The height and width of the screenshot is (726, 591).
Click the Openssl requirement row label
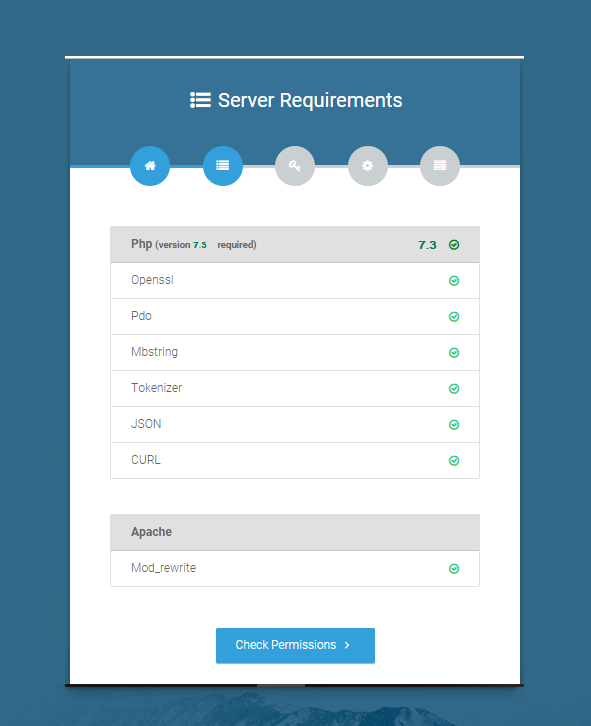(152, 280)
